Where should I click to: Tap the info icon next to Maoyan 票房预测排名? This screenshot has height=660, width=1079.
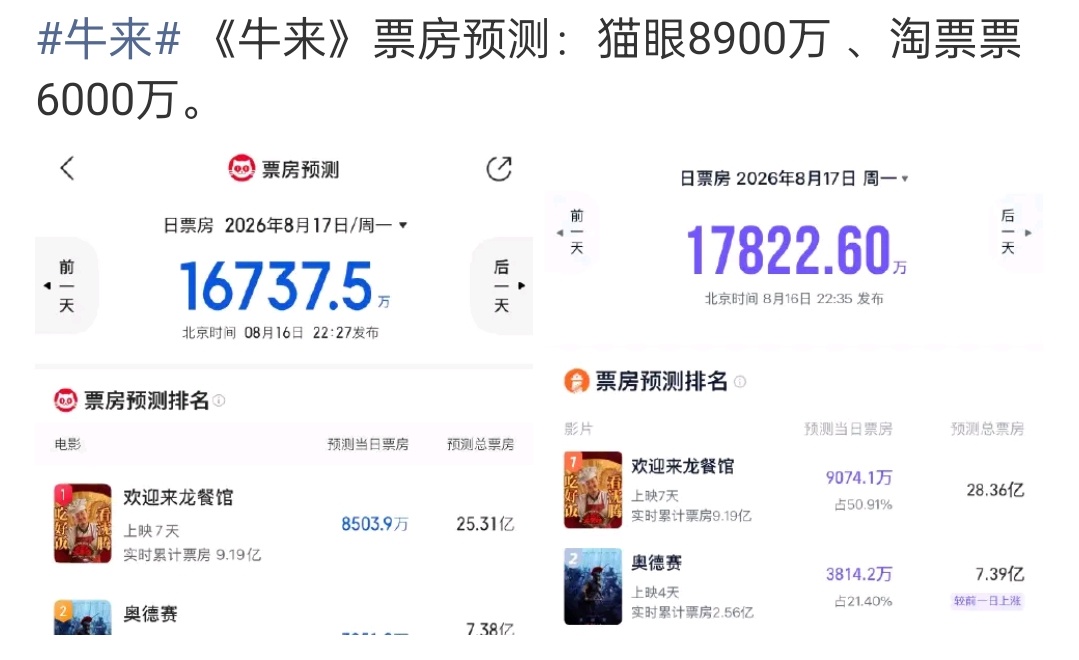pos(219,401)
